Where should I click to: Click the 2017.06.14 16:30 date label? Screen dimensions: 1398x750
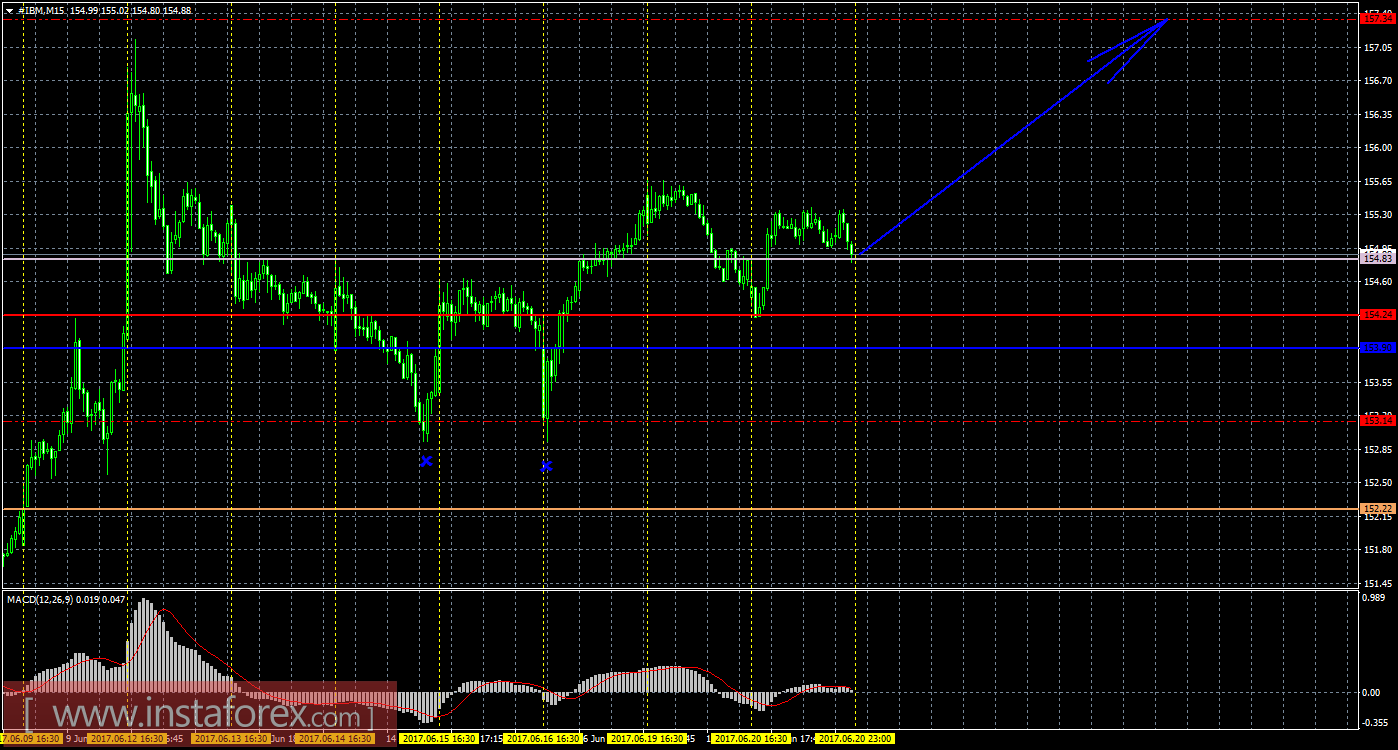(x=335, y=739)
